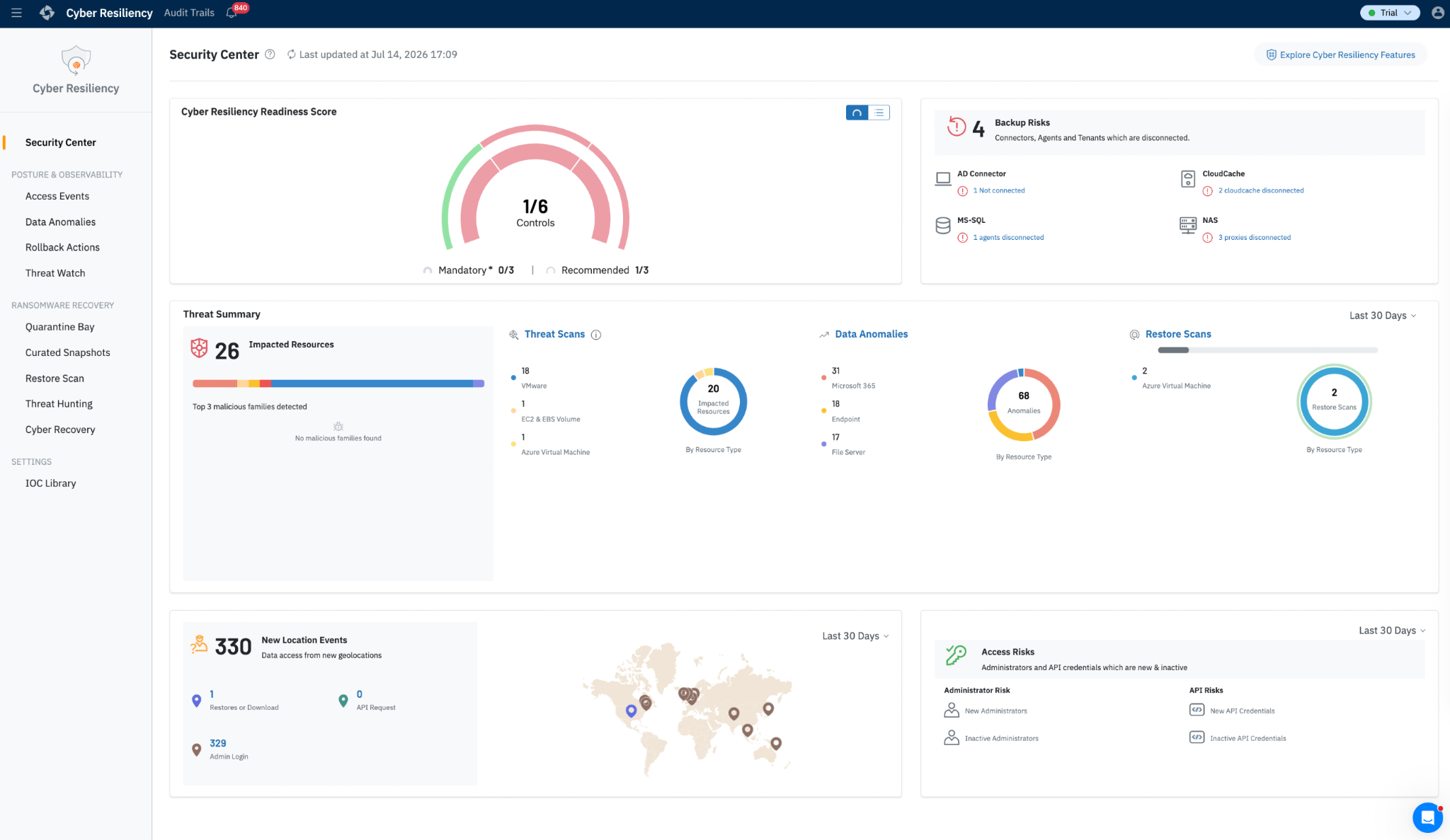This screenshot has height=840, width=1450.
Task: Navigate to Threat Watch
Action: point(55,273)
